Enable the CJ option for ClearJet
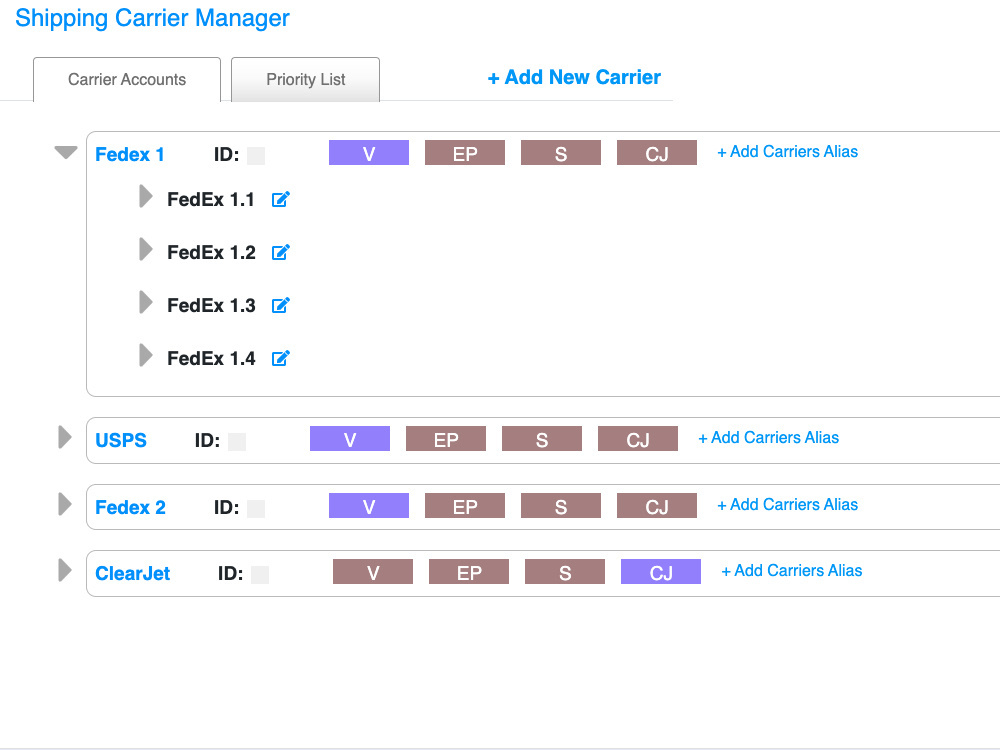 [x=661, y=571]
